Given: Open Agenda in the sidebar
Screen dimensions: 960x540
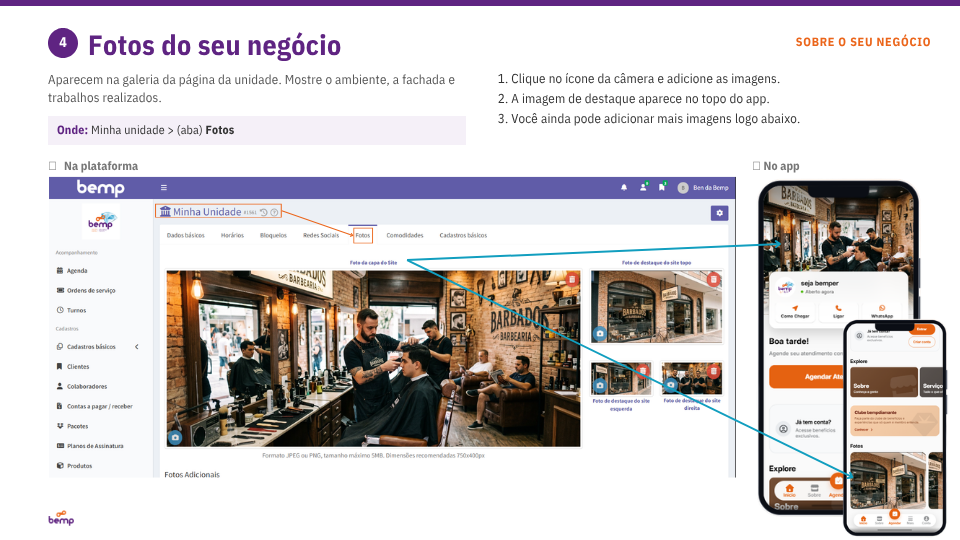Looking at the screenshot, I should coord(77,271).
